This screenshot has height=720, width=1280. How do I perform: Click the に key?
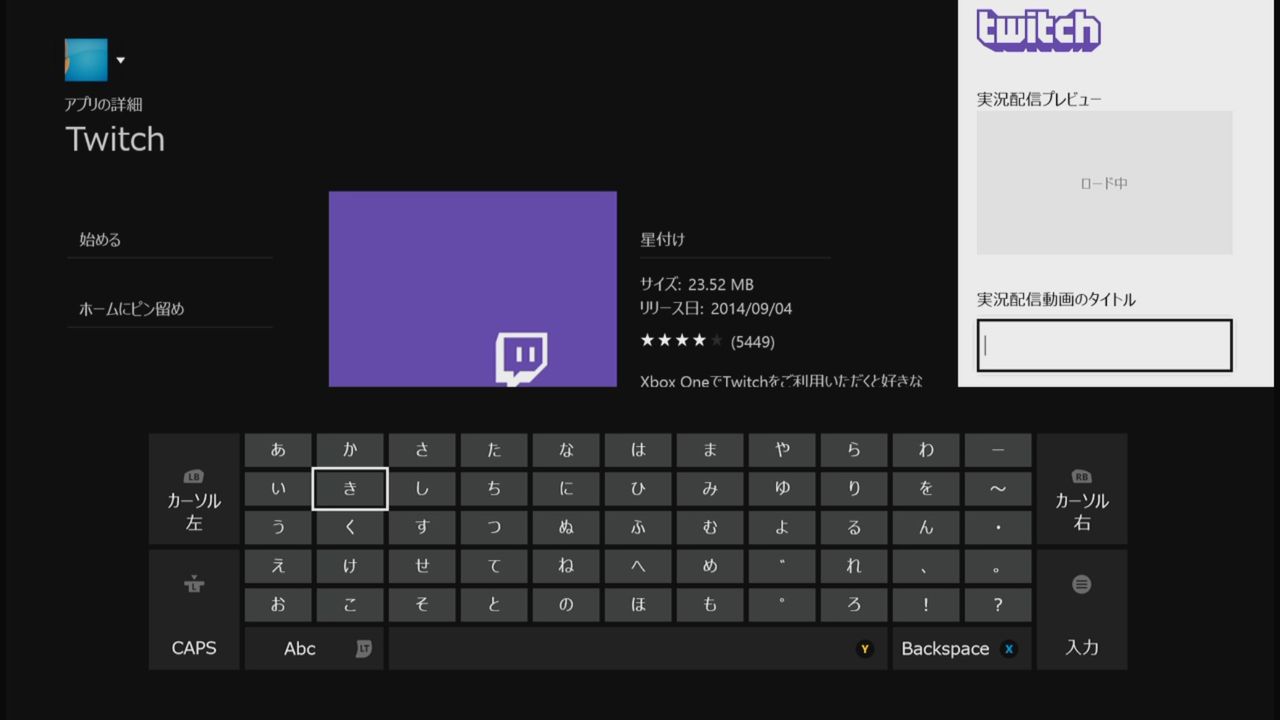[566, 489]
